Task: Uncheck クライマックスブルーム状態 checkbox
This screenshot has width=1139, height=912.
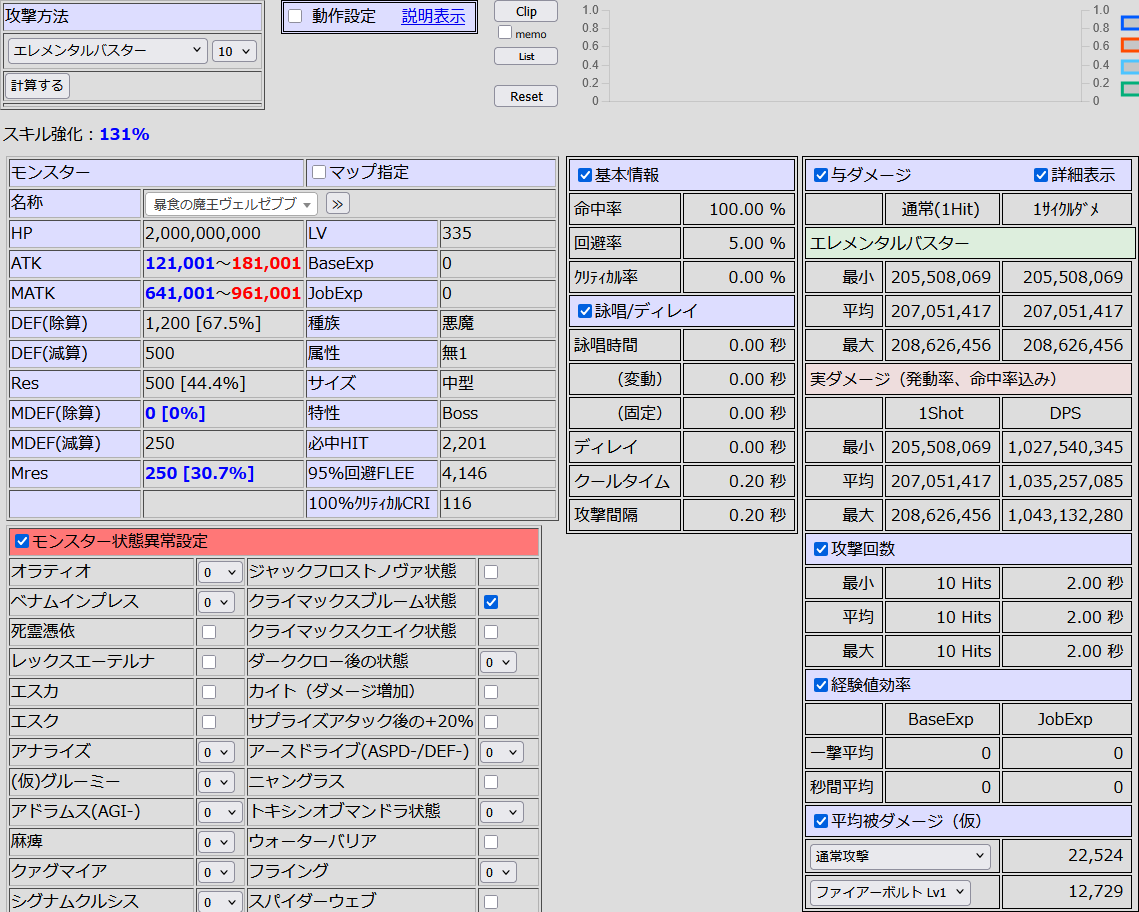Action: tap(491, 602)
